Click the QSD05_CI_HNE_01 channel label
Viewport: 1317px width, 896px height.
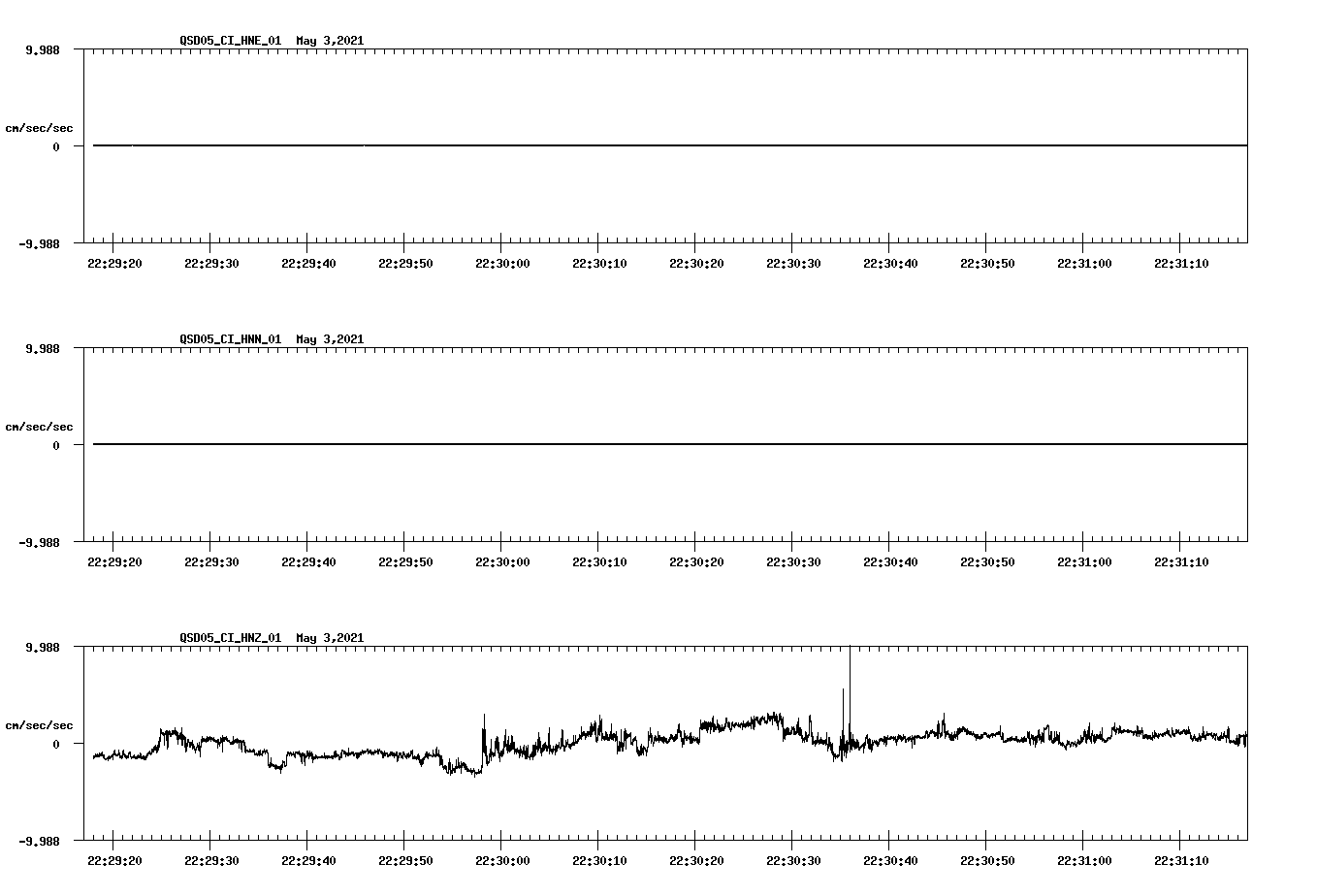229,42
